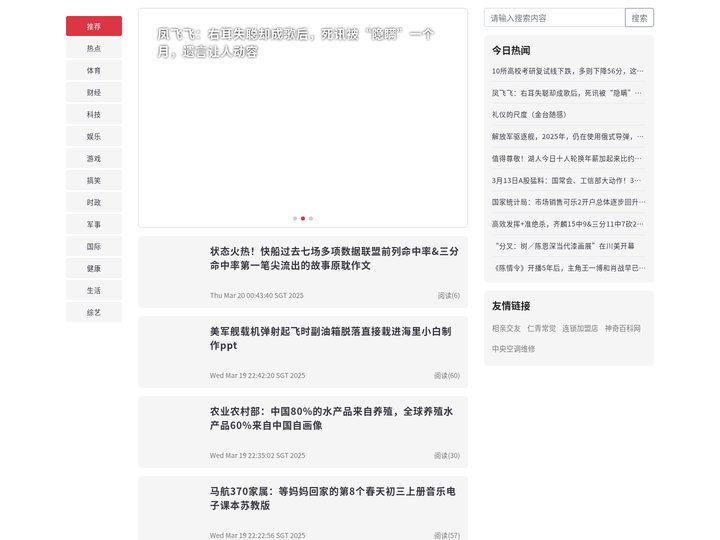Open the 财经 category
This screenshot has width=720, height=540.
94,92
